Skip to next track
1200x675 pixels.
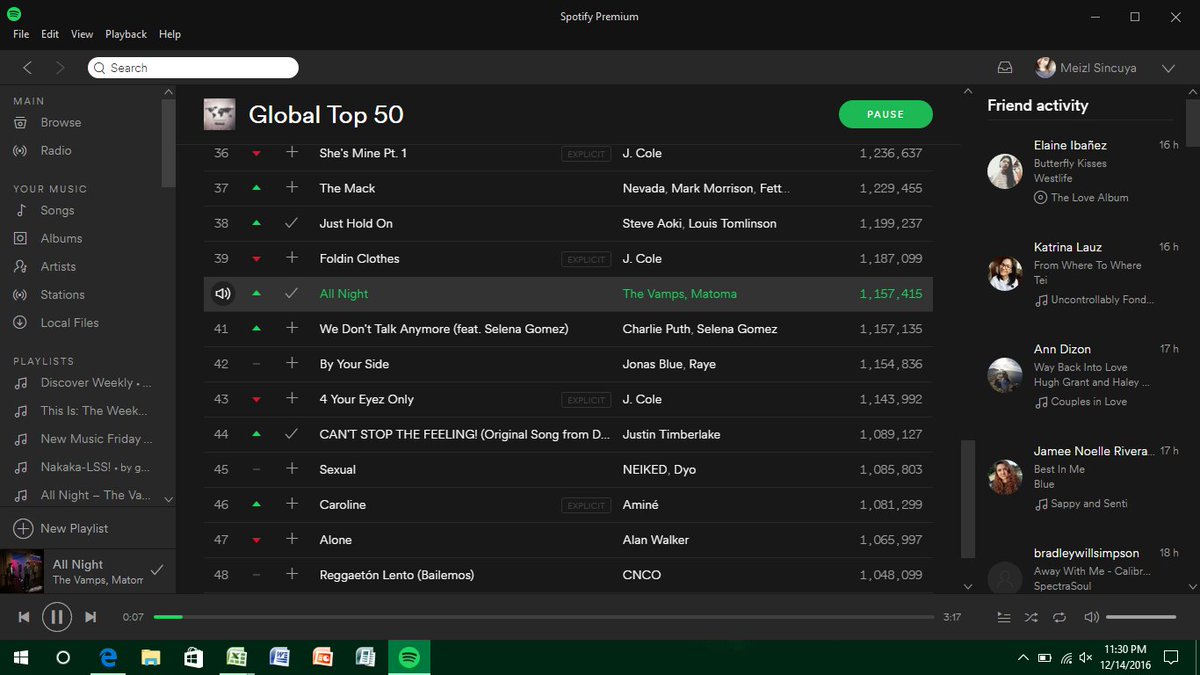pyautogui.click(x=90, y=617)
